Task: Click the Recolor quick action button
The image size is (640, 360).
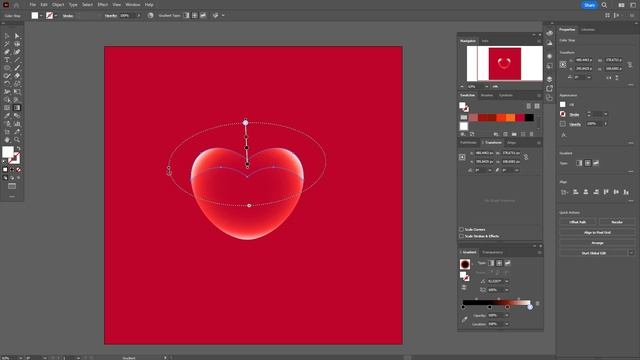Action: [x=617, y=222]
